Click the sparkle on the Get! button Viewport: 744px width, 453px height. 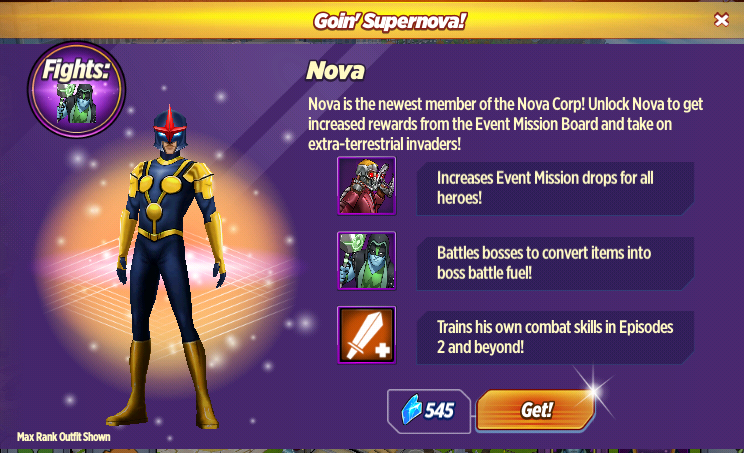click(x=594, y=391)
